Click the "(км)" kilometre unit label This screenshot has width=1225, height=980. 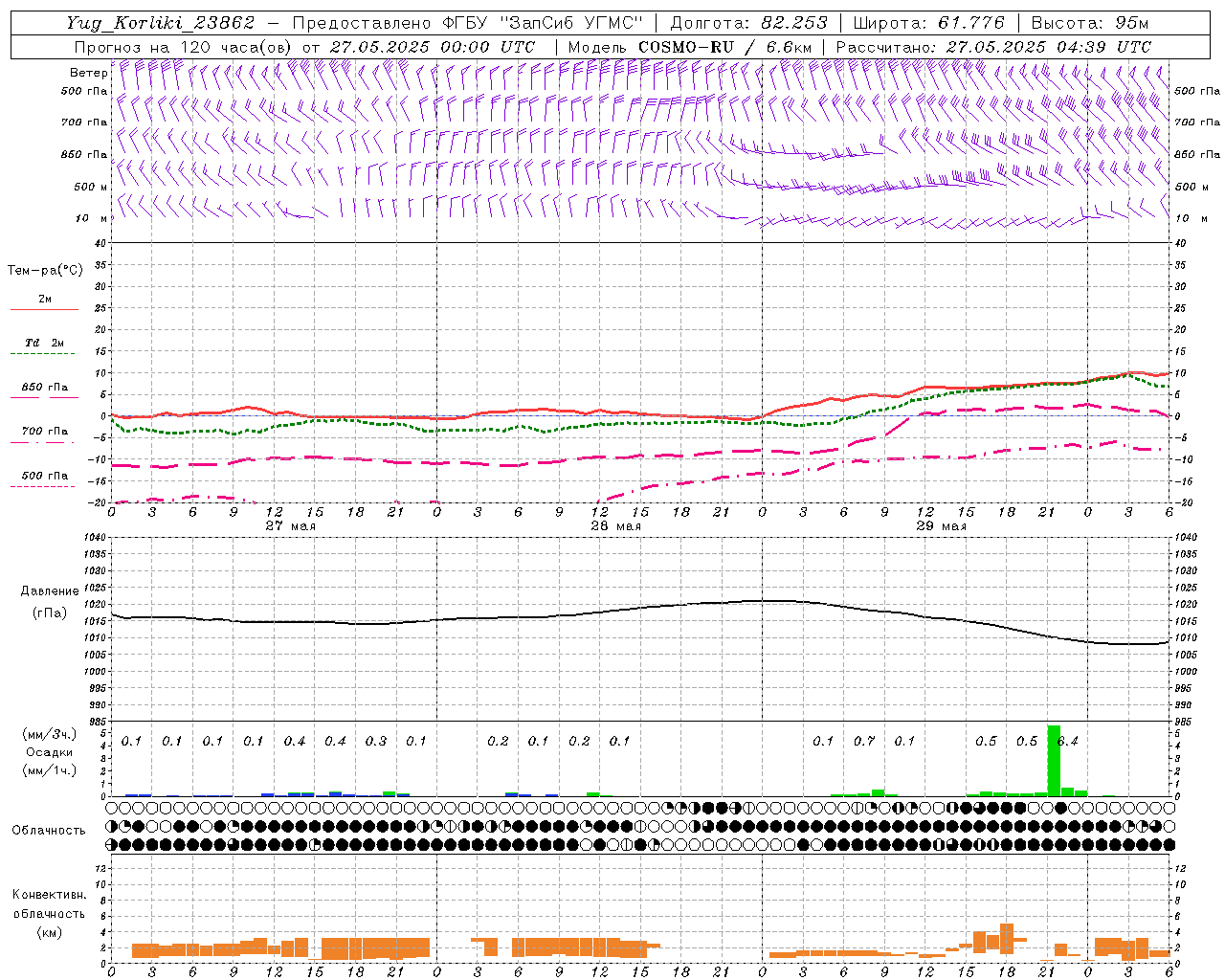point(49,932)
